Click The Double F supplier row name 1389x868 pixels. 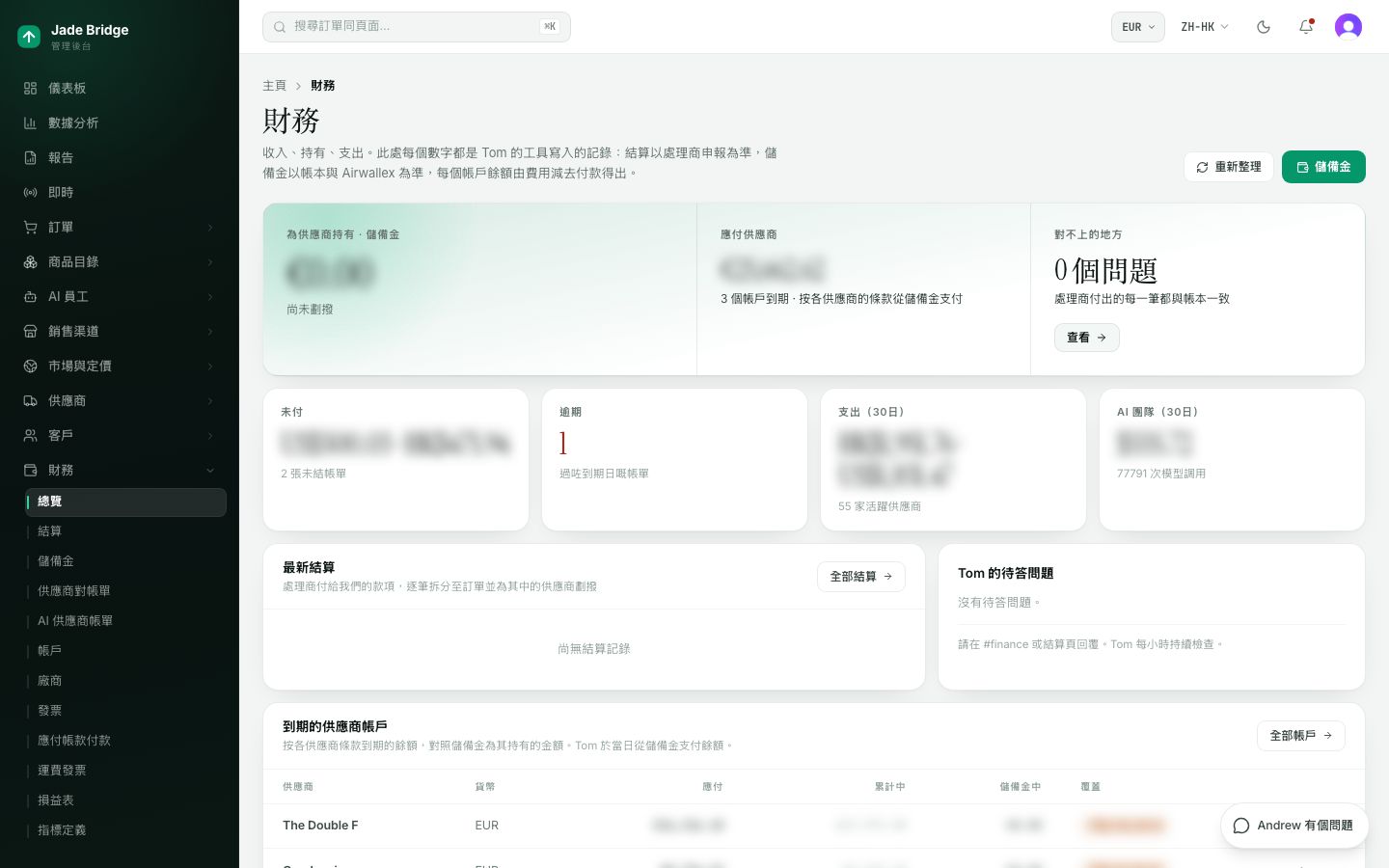pos(320,826)
